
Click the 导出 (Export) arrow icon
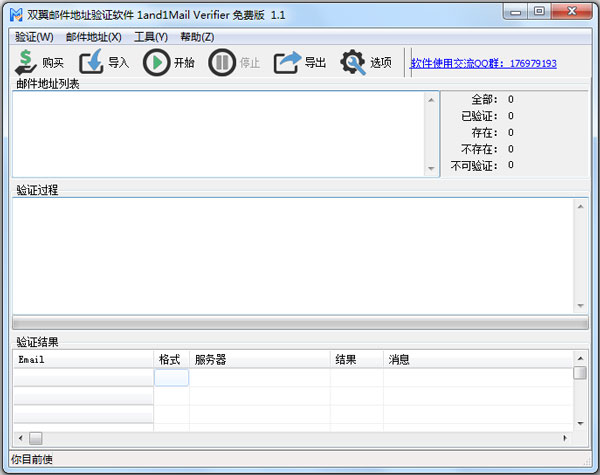click(x=288, y=63)
